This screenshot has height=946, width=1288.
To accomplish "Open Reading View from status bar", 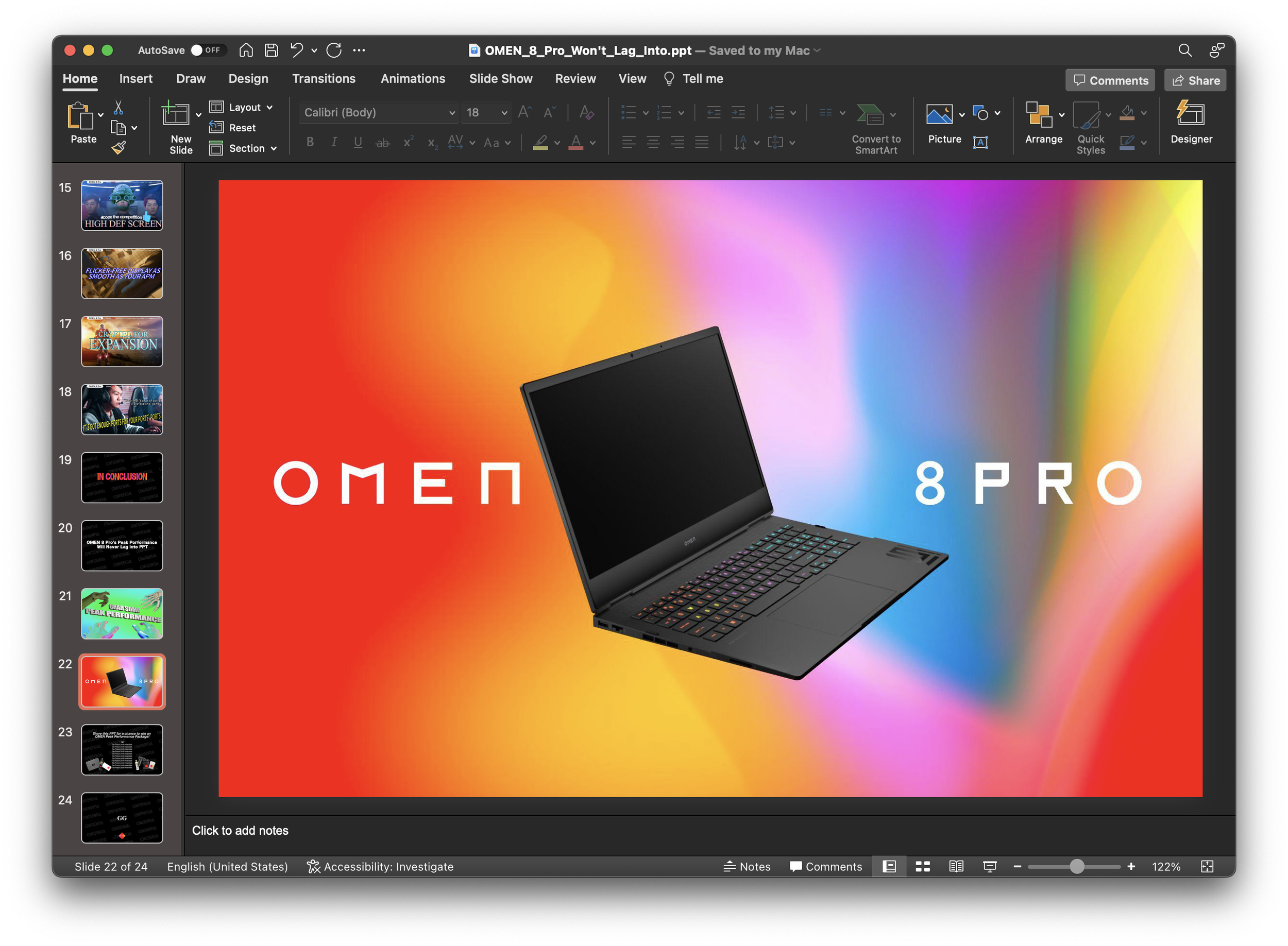I will click(956, 866).
